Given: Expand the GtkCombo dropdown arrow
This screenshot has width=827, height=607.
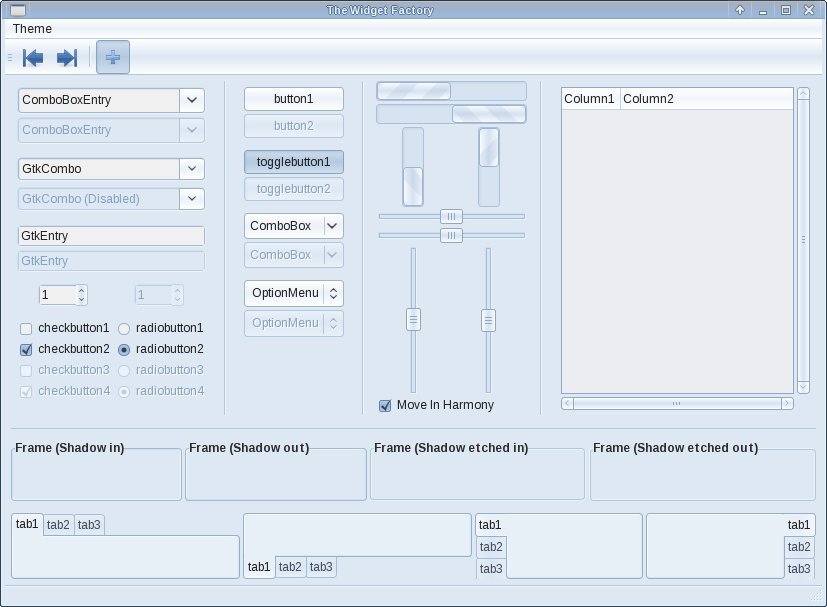Looking at the screenshot, I should click(x=192, y=169).
